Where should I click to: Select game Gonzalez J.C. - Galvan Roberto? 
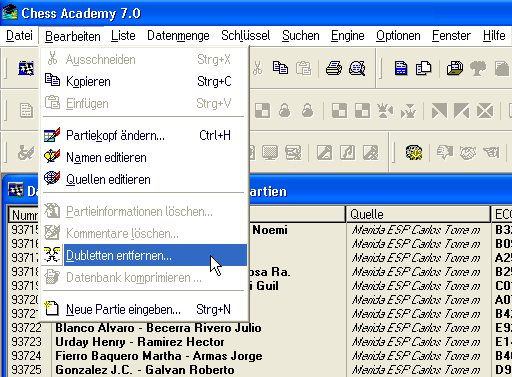pyautogui.click(x=145, y=370)
